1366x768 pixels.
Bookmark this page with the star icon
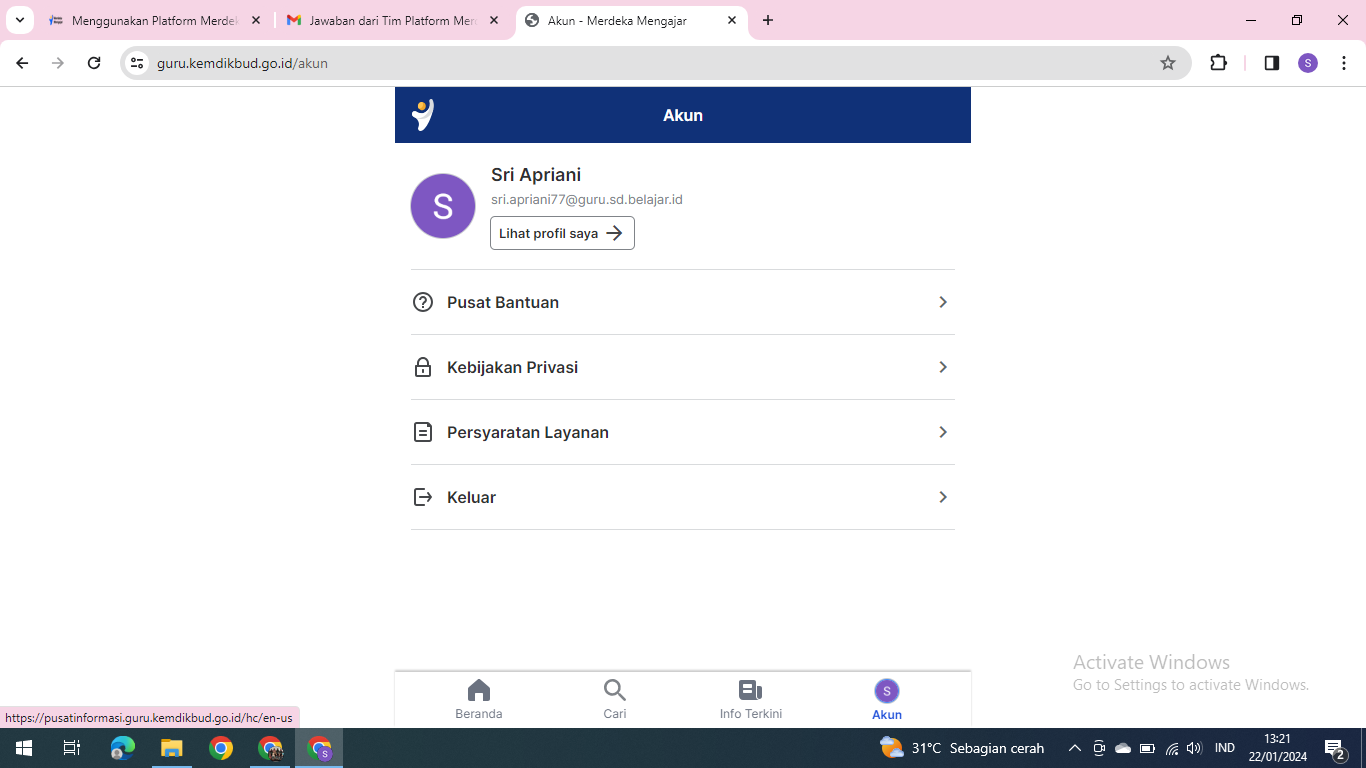(x=1167, y=63)
